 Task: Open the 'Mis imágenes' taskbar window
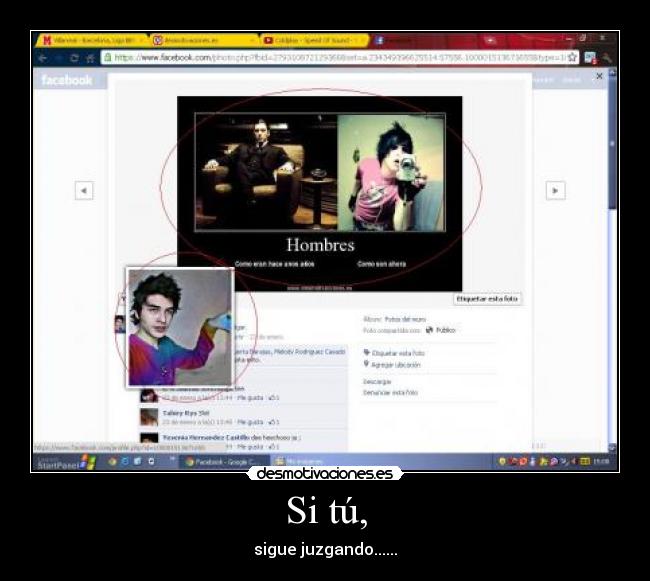click(x=303, y=462)
